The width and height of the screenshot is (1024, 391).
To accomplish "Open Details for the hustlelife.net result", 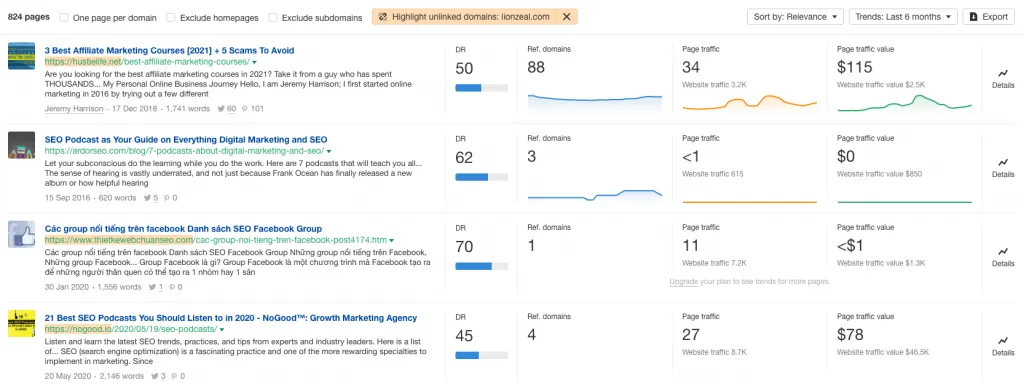I will tap(1003, 79).
